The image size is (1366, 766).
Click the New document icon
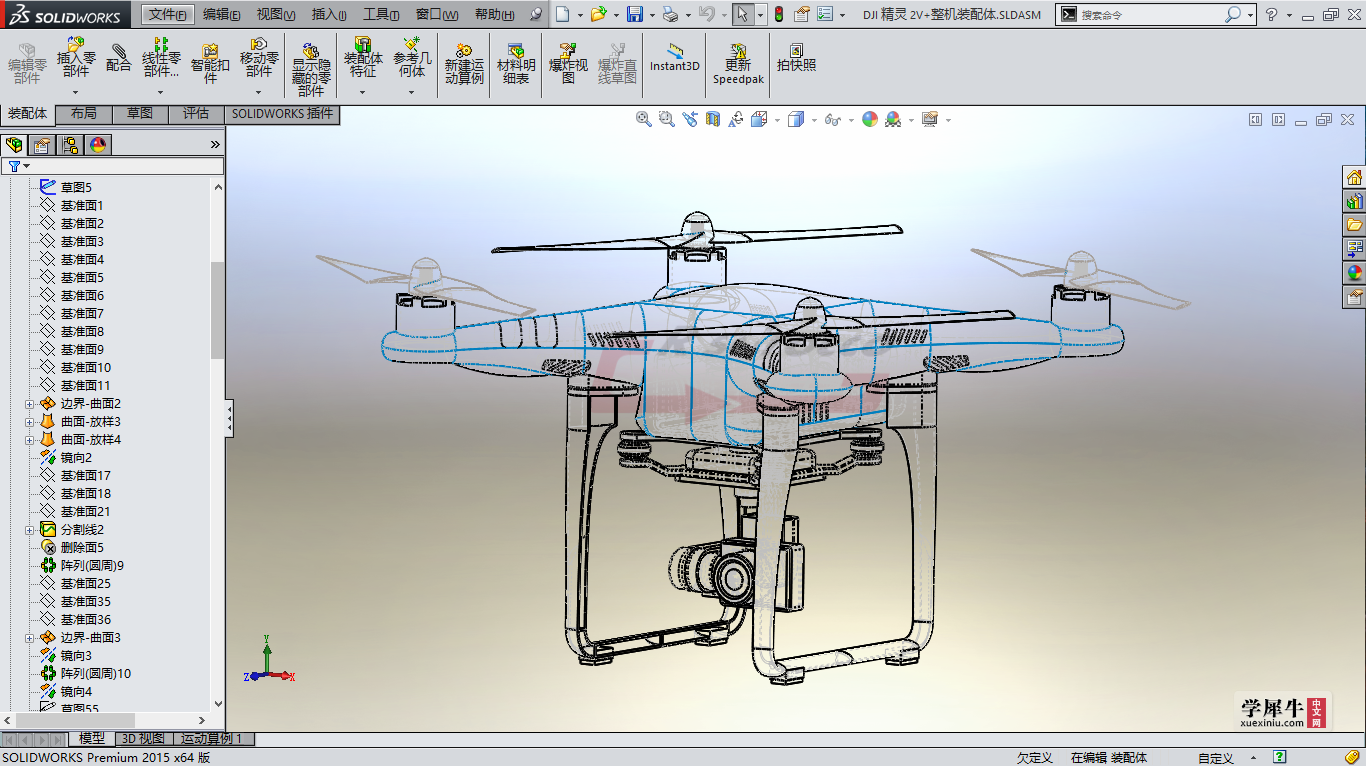pyautogui.click(x=563, y=14)
